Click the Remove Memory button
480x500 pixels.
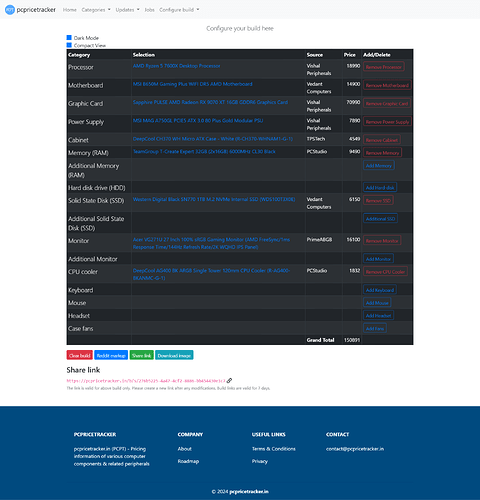(382, 153)
